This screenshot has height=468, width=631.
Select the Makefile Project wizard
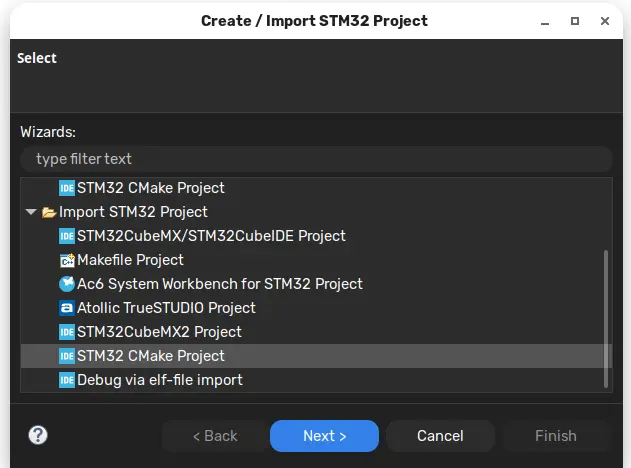pos(130,260)
